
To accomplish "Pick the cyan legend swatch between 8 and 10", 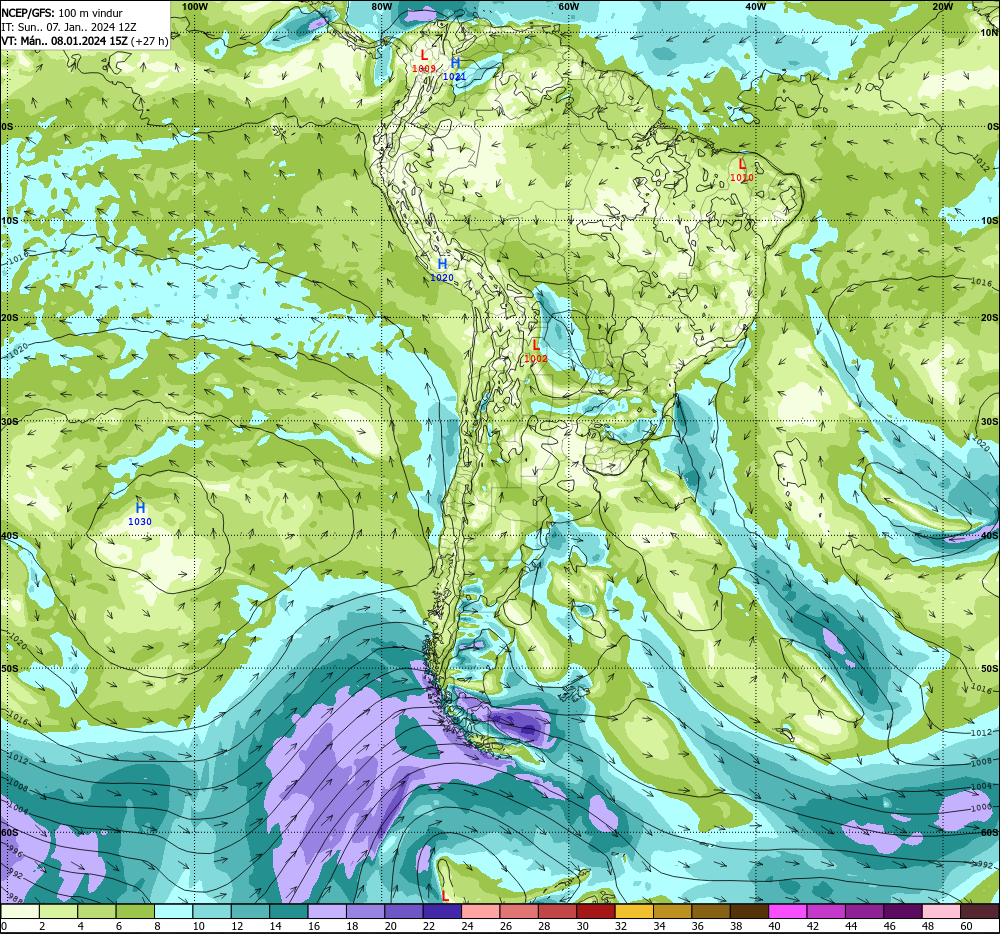I will [174, 911].
